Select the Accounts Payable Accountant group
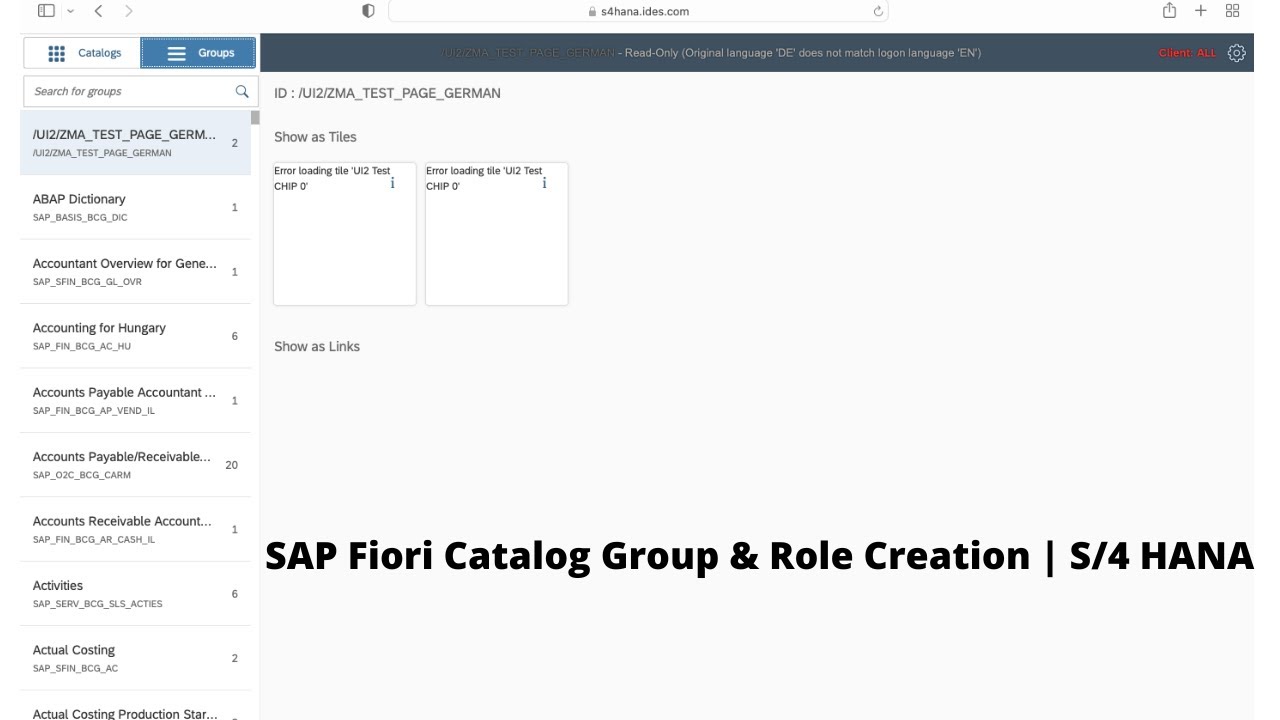The width and height of the screenshot is (1280, 720). [x=135, y=401]
